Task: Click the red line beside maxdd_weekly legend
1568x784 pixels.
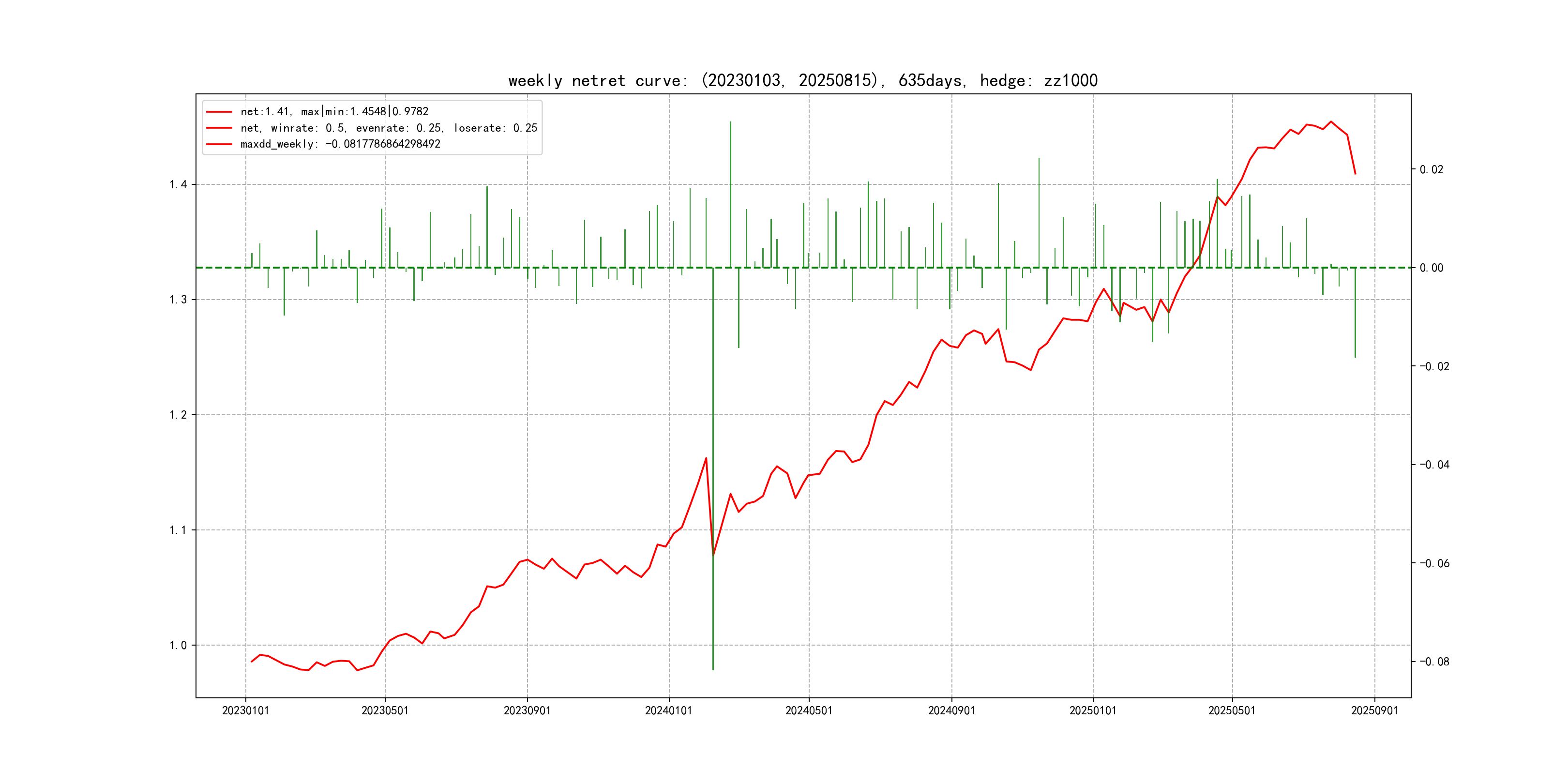Action: click(219, 144)
